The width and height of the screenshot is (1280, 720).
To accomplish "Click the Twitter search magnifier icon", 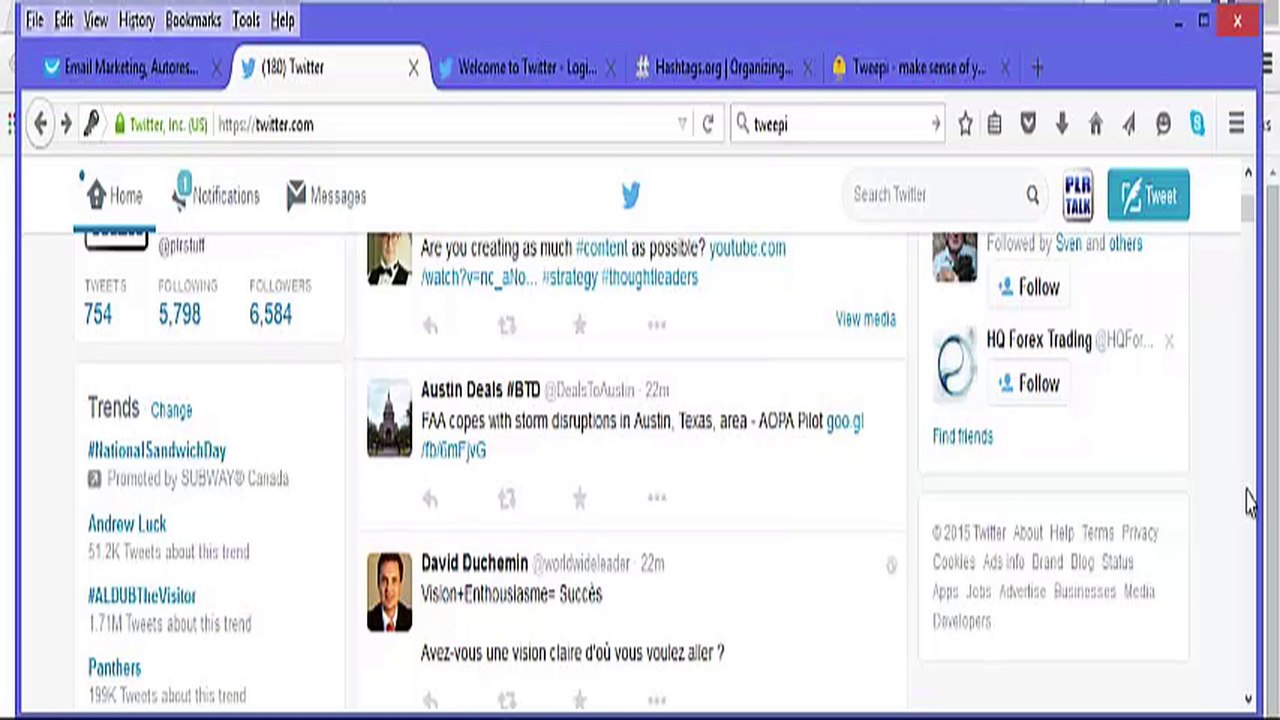I will [x=1032, y=195].
